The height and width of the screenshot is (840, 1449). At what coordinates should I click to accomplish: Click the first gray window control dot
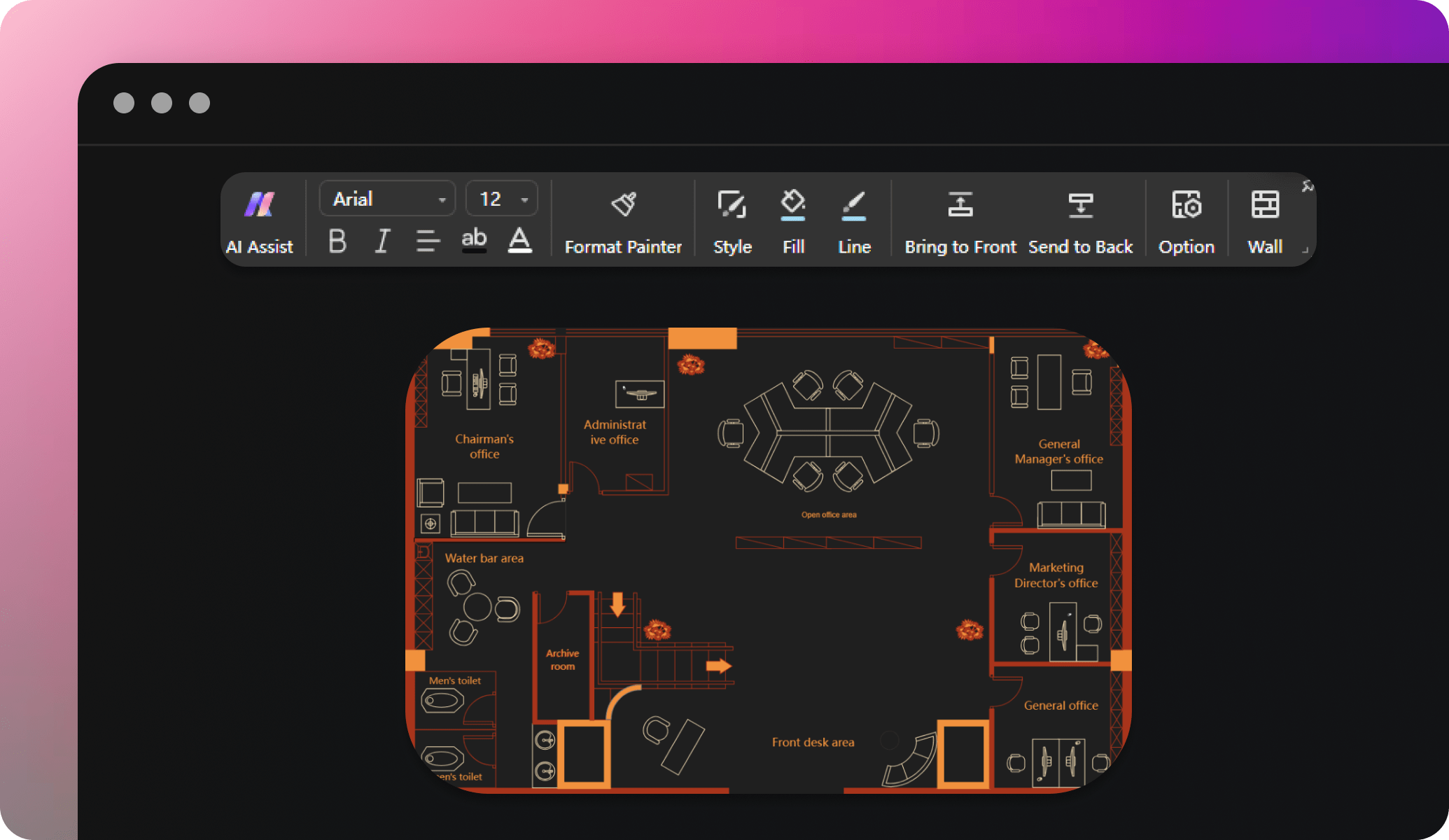[x=124, y=103]
